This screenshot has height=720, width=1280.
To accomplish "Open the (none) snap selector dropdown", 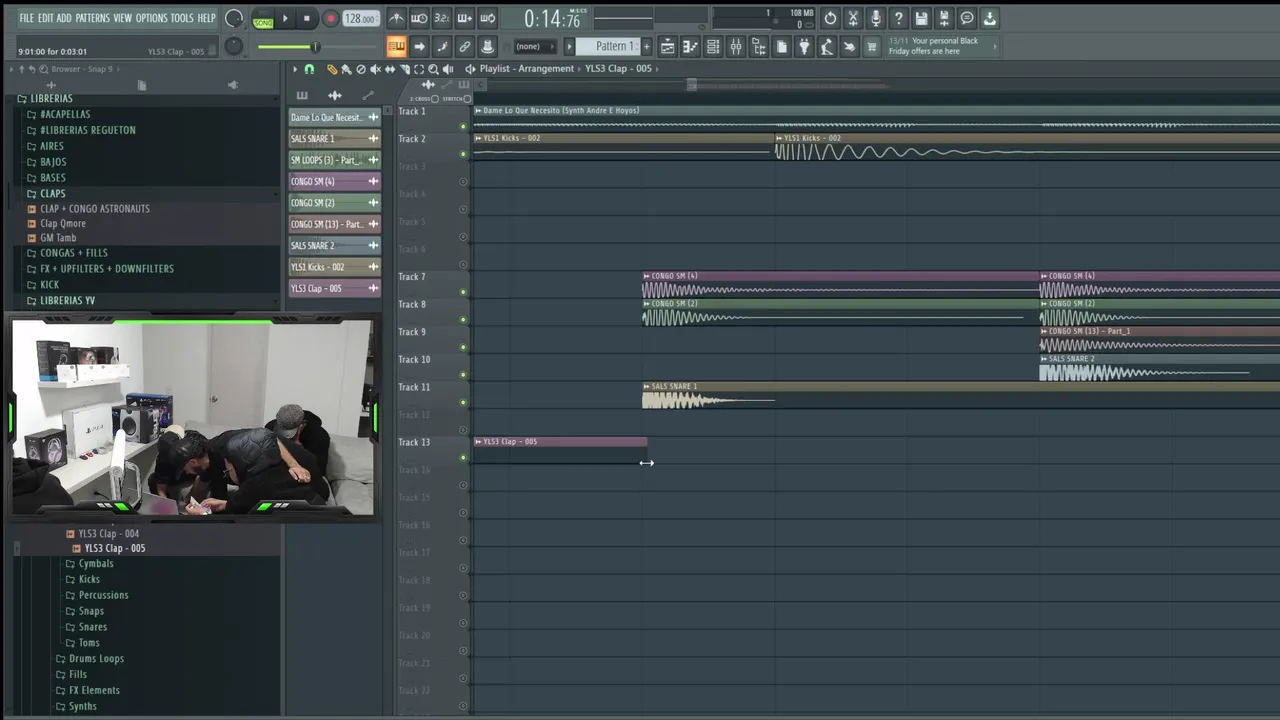I will click(534, 46).
